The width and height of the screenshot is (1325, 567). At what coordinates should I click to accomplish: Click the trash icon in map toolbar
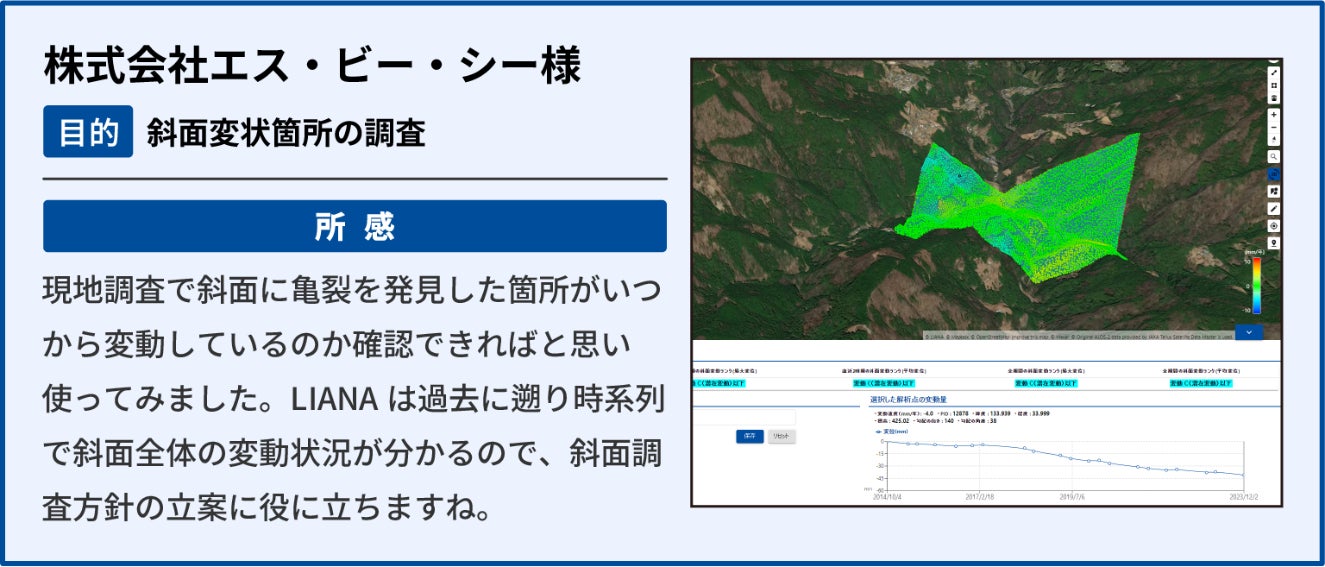pyautogui.click(x=1274, y=97)
